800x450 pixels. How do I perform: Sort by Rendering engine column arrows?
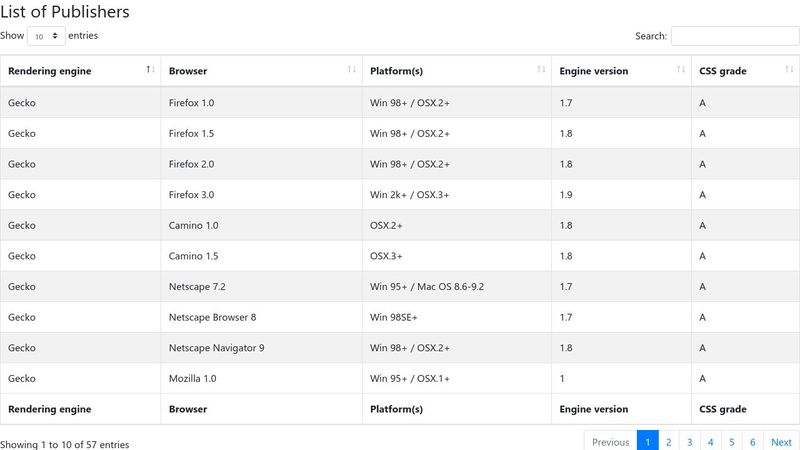click(150, 69)
